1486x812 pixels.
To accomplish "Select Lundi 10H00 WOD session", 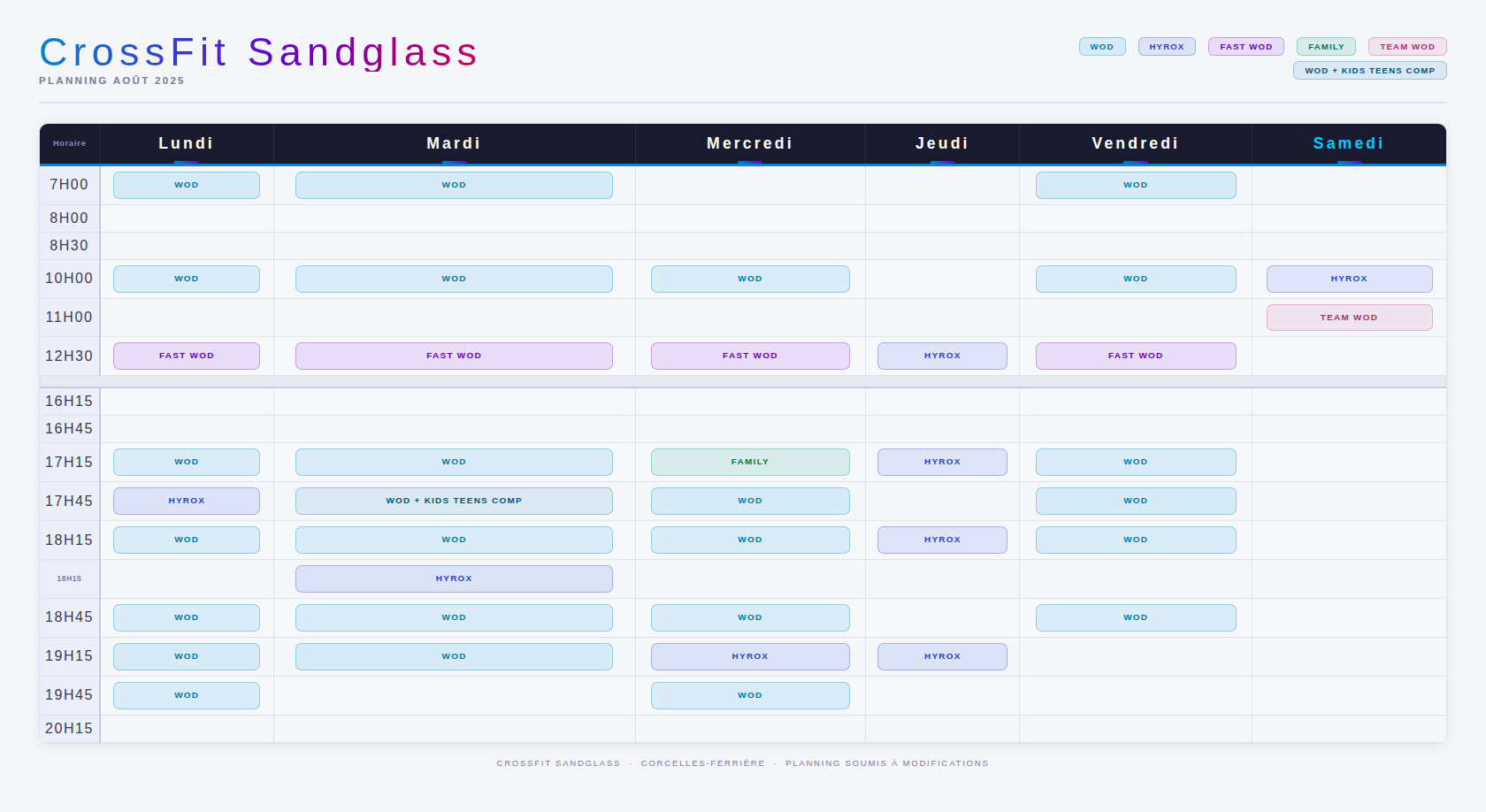I will click(187, 280).
